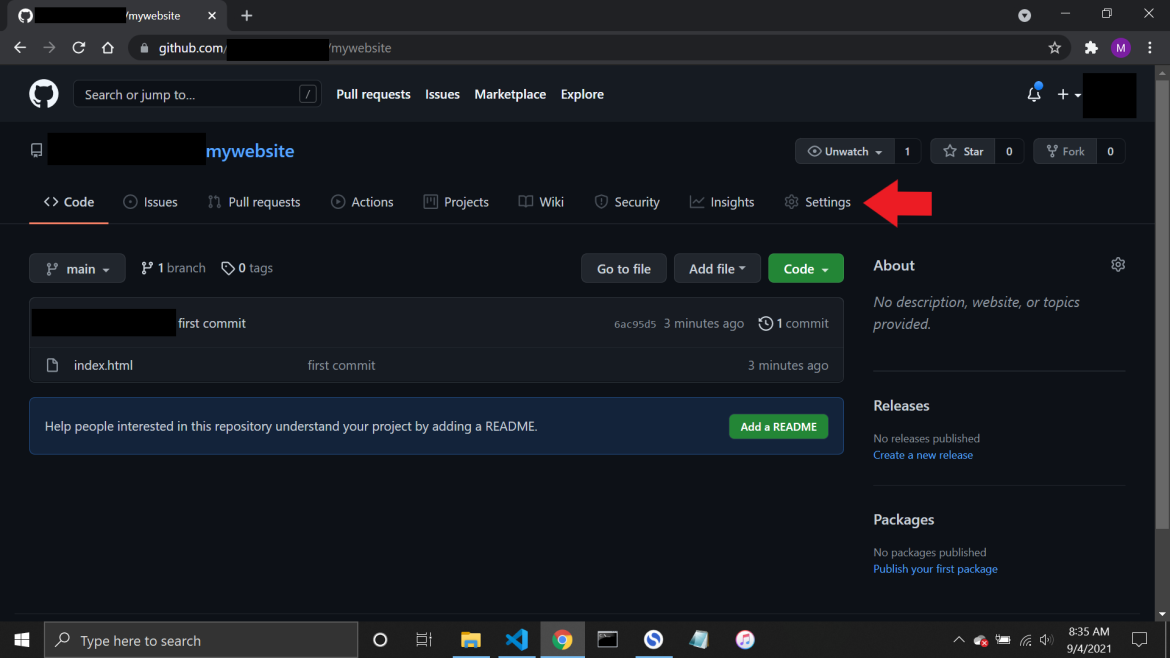This screenshot has height=658, width=1170.
Task: Click the repository book icon beside the name
Action: [36, 150]
